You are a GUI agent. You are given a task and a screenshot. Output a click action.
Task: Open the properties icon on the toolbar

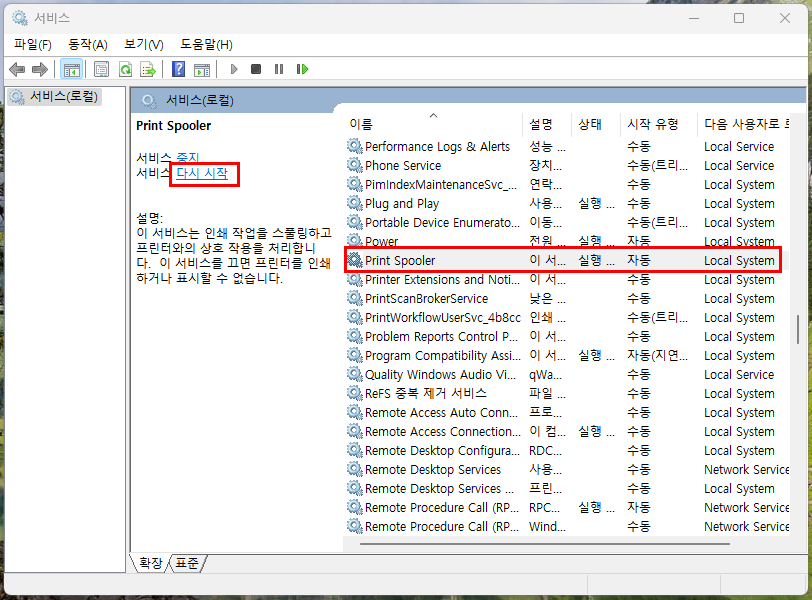pos(101,69)
